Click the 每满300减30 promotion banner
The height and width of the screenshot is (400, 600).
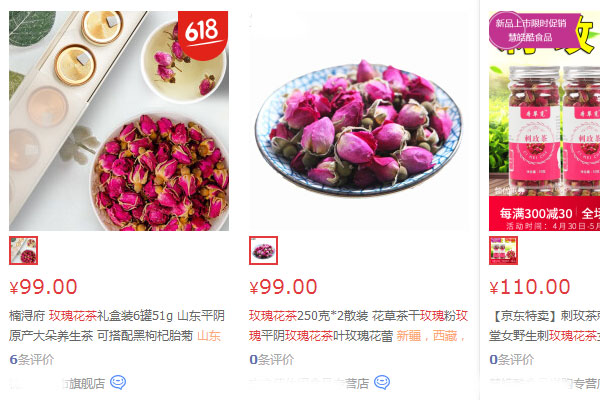coord(545,214)
